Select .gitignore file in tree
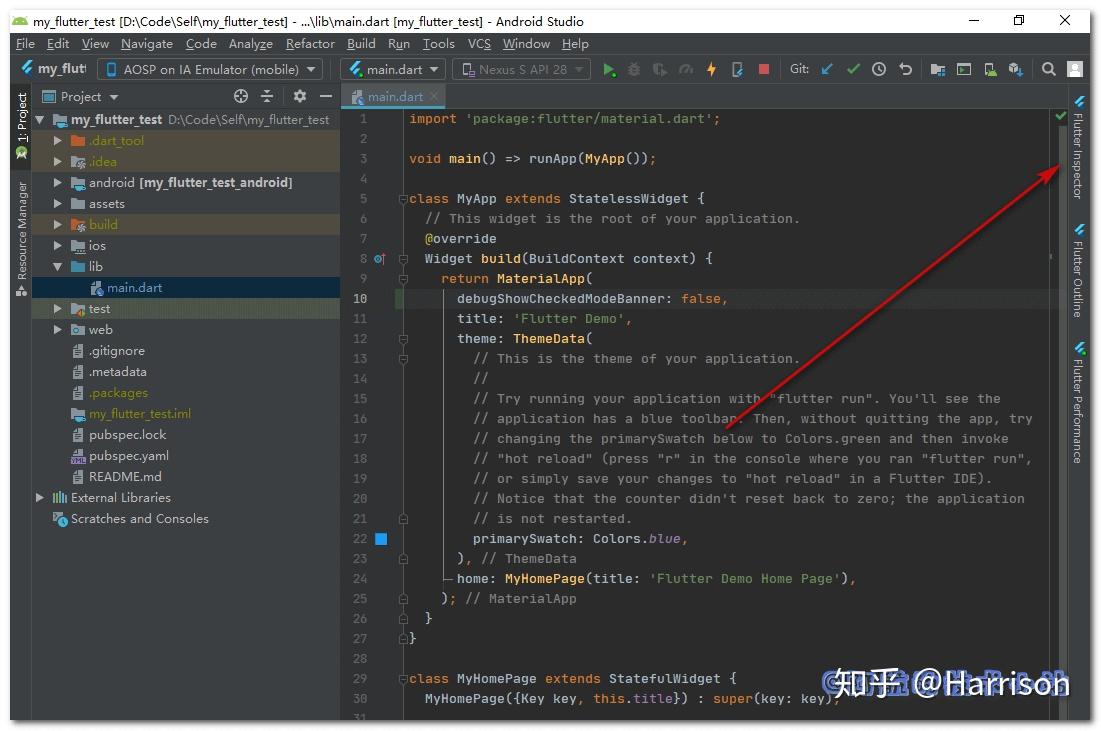The width and height of the screenshot is (1101, 731). pyautogui.click(x=117, y=351)
